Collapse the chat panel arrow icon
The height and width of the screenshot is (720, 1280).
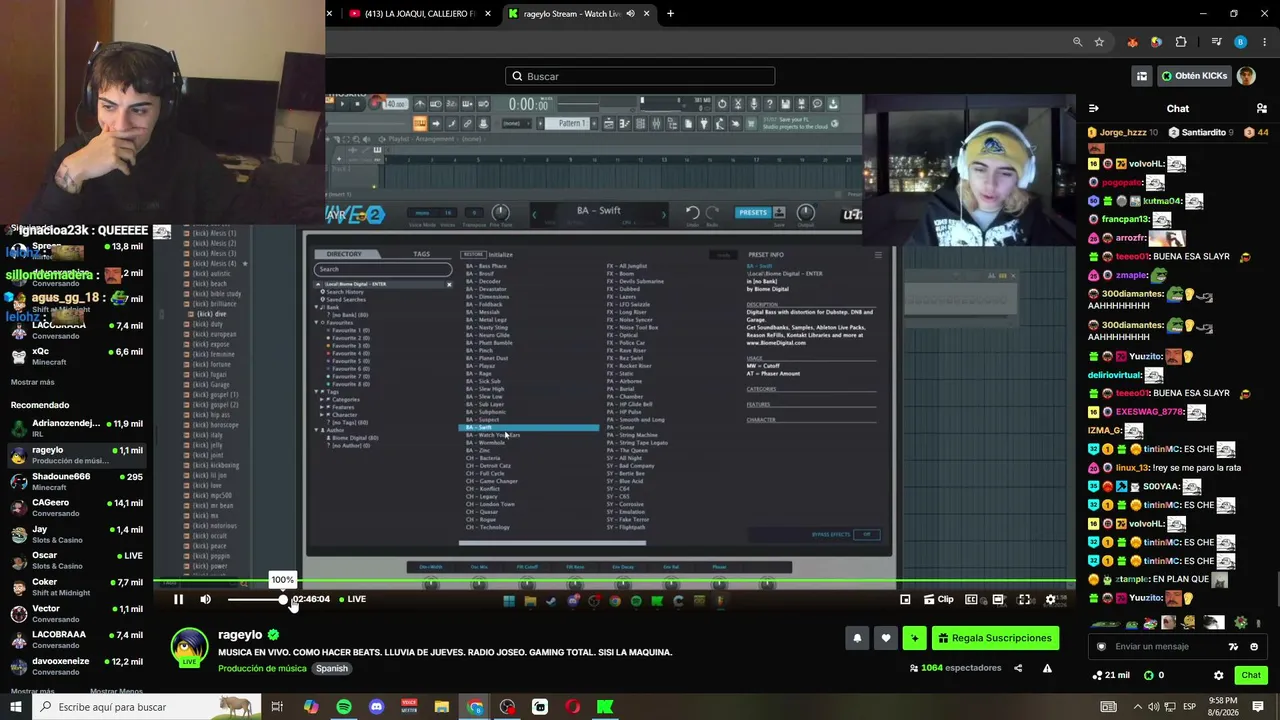click(x=1093, y=108)
